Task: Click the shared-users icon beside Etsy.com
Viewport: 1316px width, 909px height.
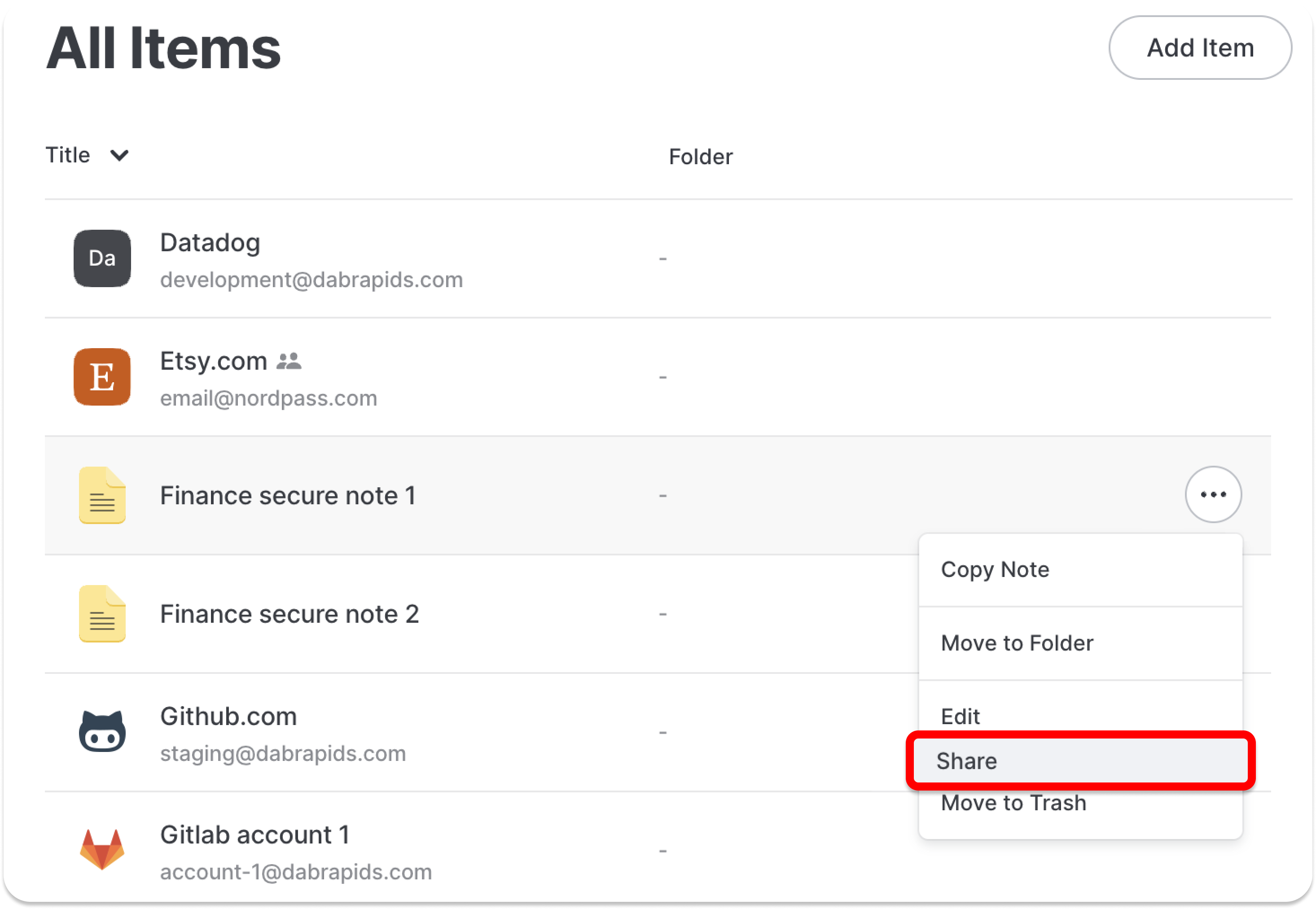Action: click(x=289, y=361)
